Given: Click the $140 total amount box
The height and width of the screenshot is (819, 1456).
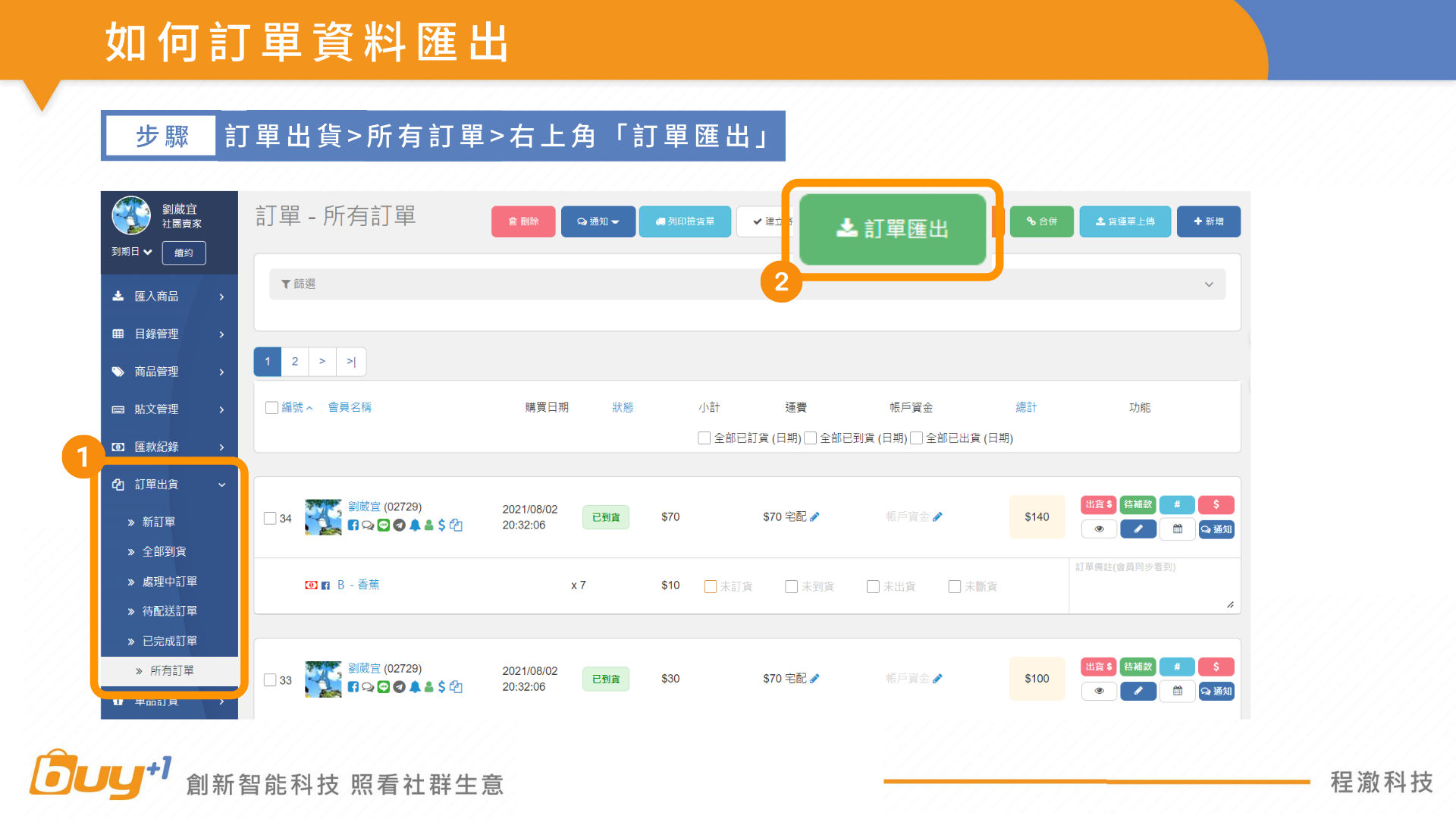Looking at the screenshot, I should [x=1037, y=517].
